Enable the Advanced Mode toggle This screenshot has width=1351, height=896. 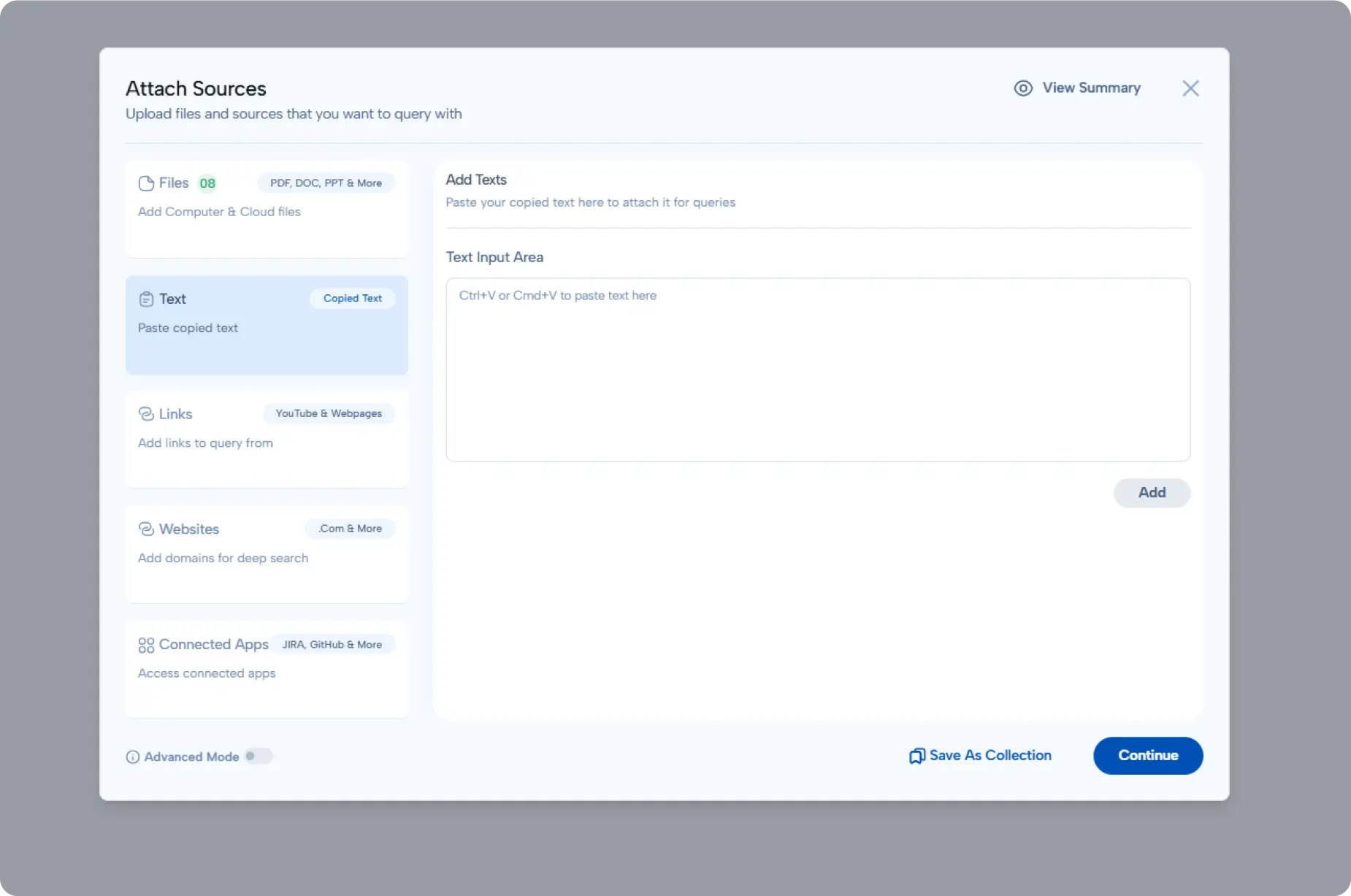point(259,756)
